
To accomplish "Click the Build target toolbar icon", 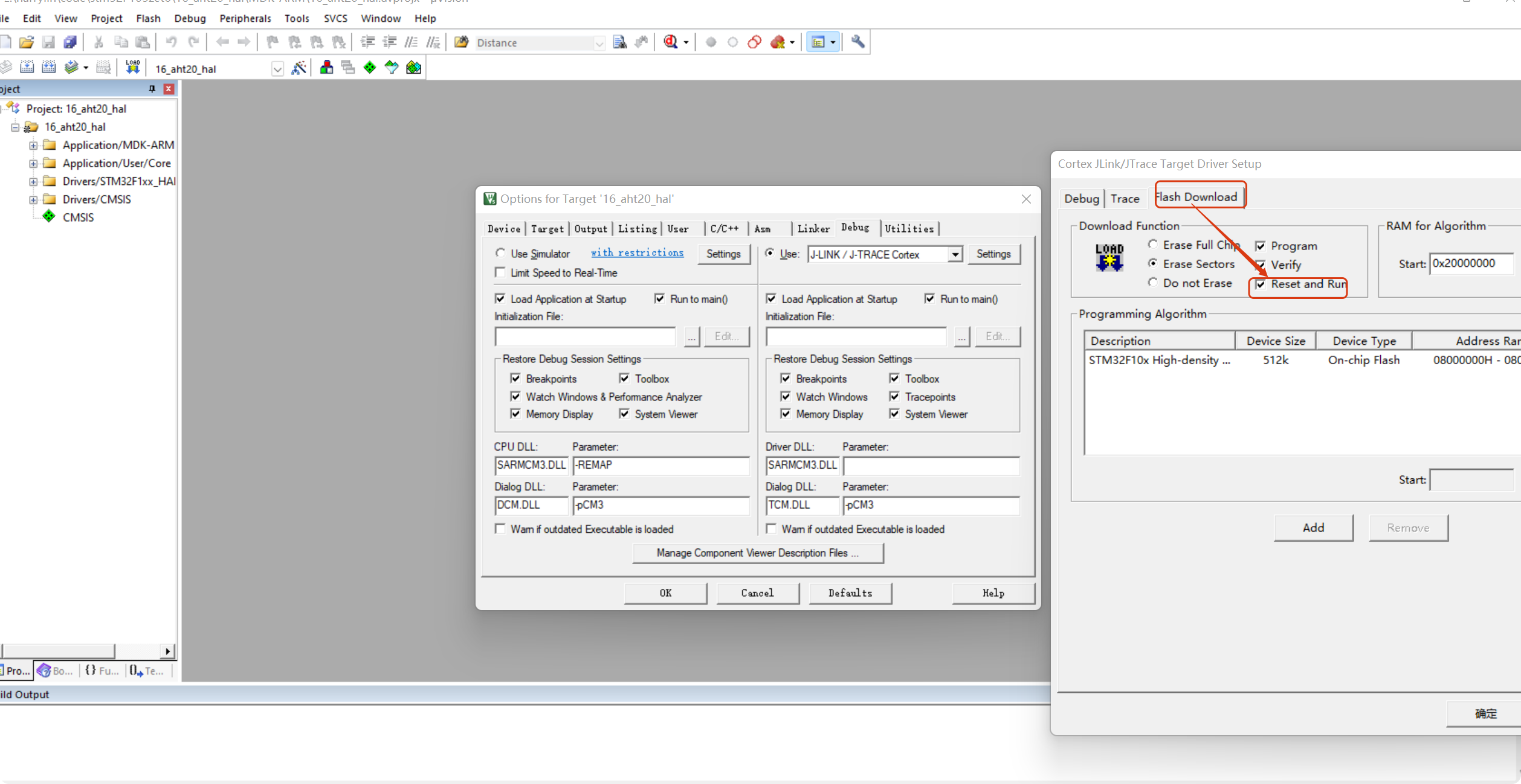I will [x=27, y=68].
